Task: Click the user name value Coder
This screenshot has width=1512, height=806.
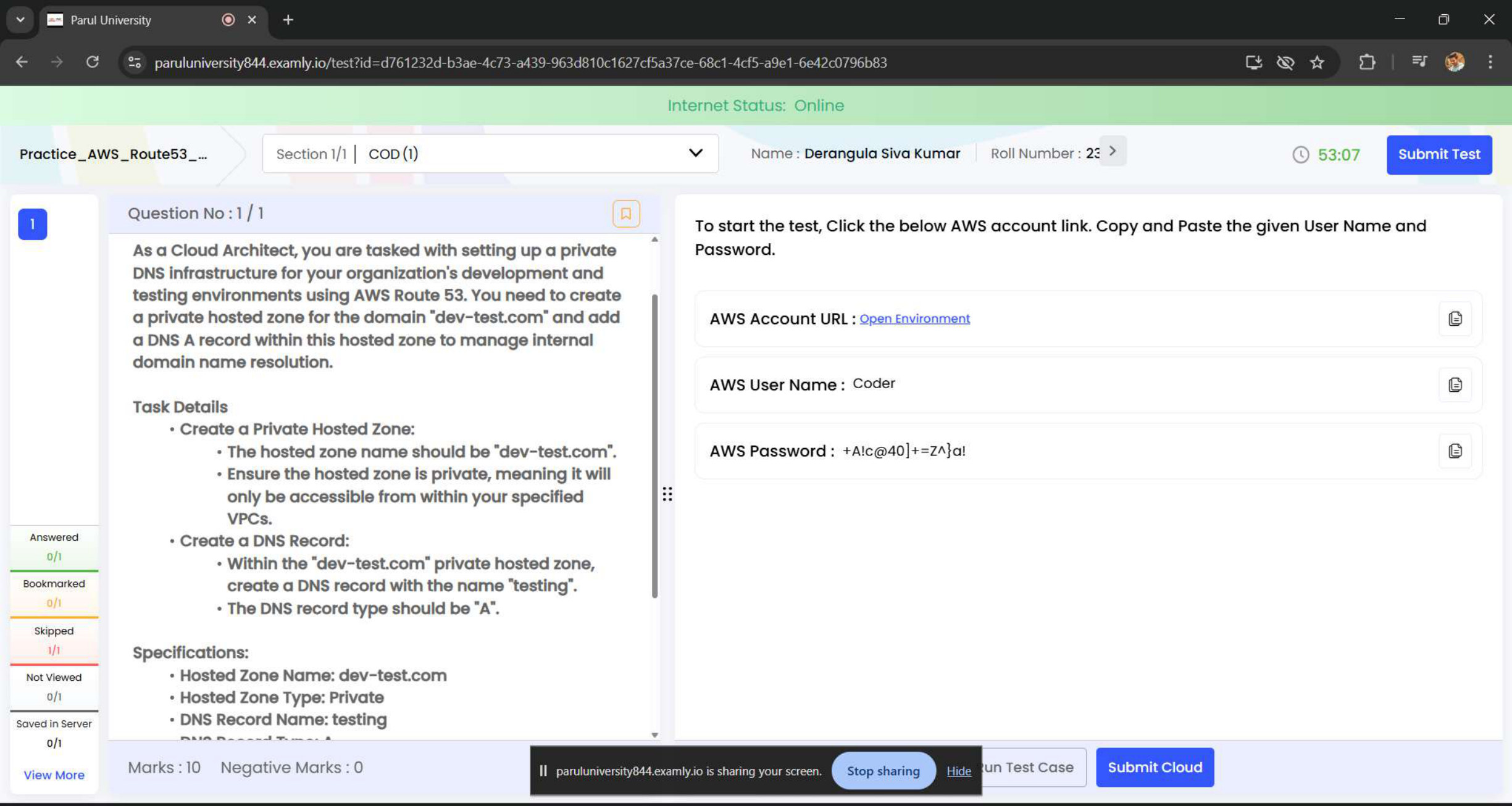Action: tap(873, 383)
